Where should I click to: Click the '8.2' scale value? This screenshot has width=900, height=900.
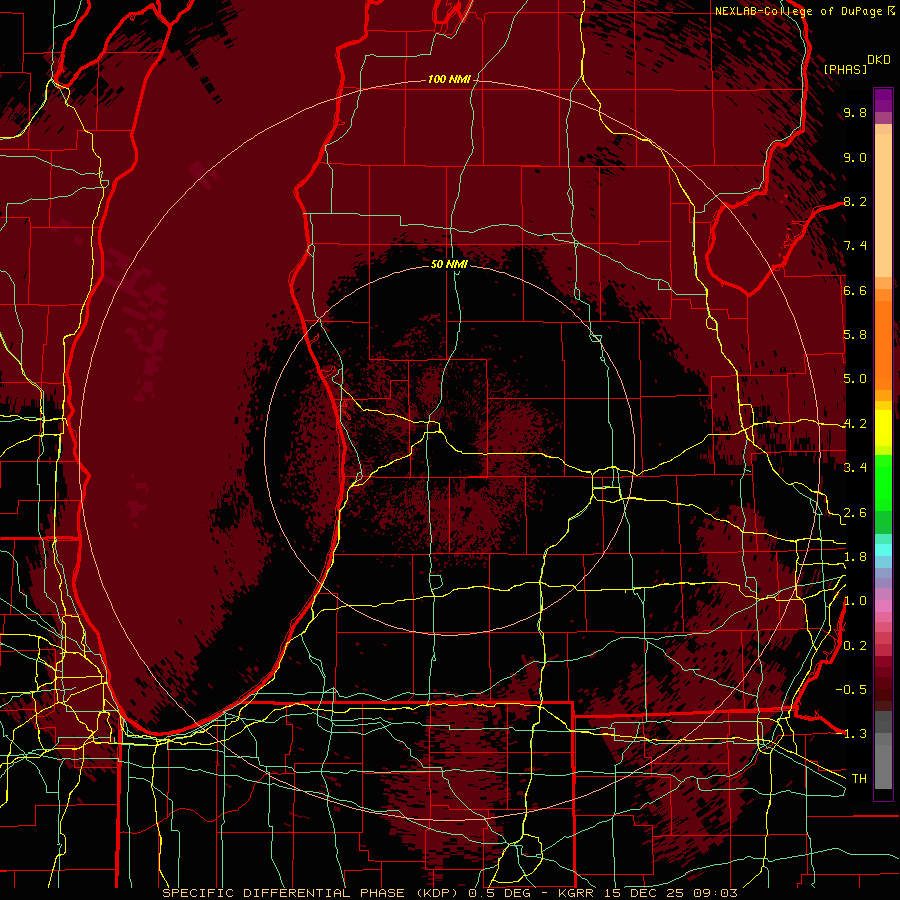855,201
